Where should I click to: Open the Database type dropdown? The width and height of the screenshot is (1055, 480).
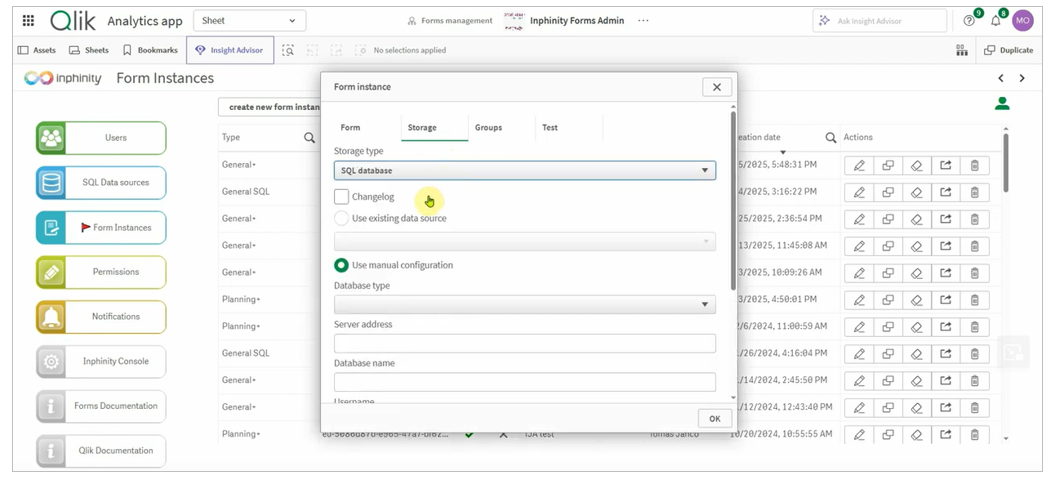pyautogui.click(x=525, y=304)
